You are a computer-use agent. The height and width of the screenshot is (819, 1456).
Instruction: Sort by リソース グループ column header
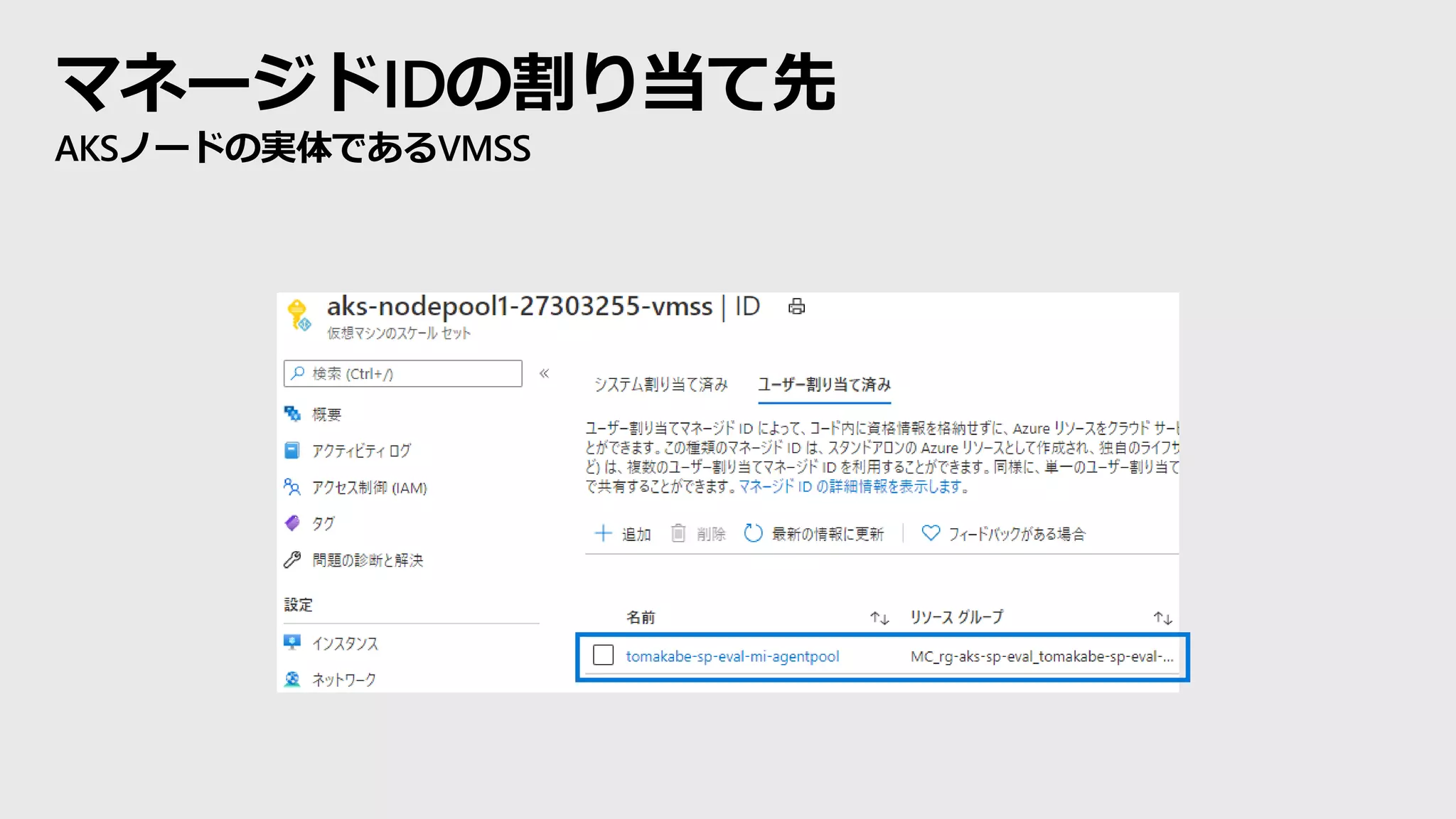pos(957,617)
